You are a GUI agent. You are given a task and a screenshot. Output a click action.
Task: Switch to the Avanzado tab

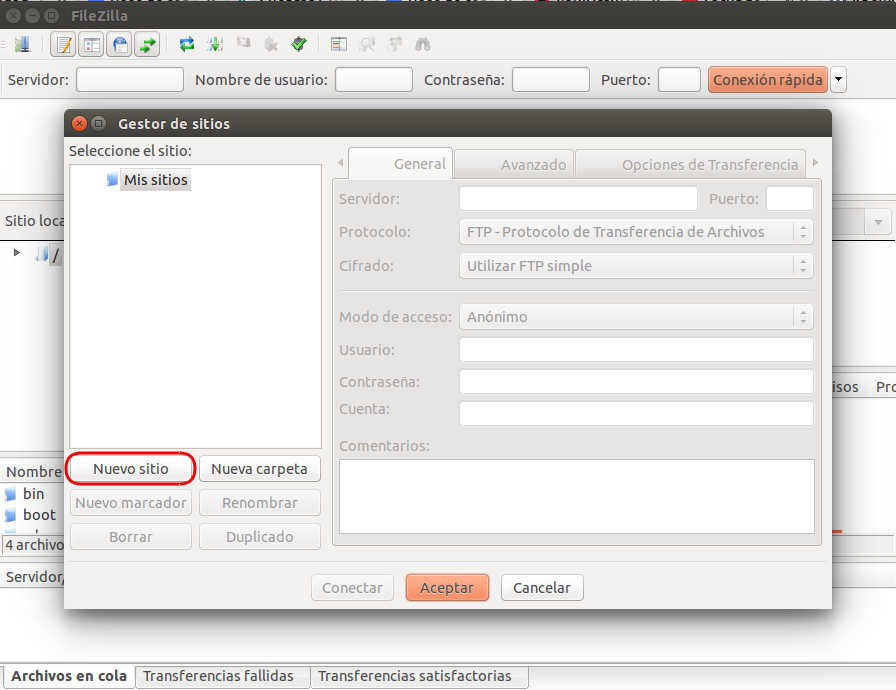[x=514, y=165]
